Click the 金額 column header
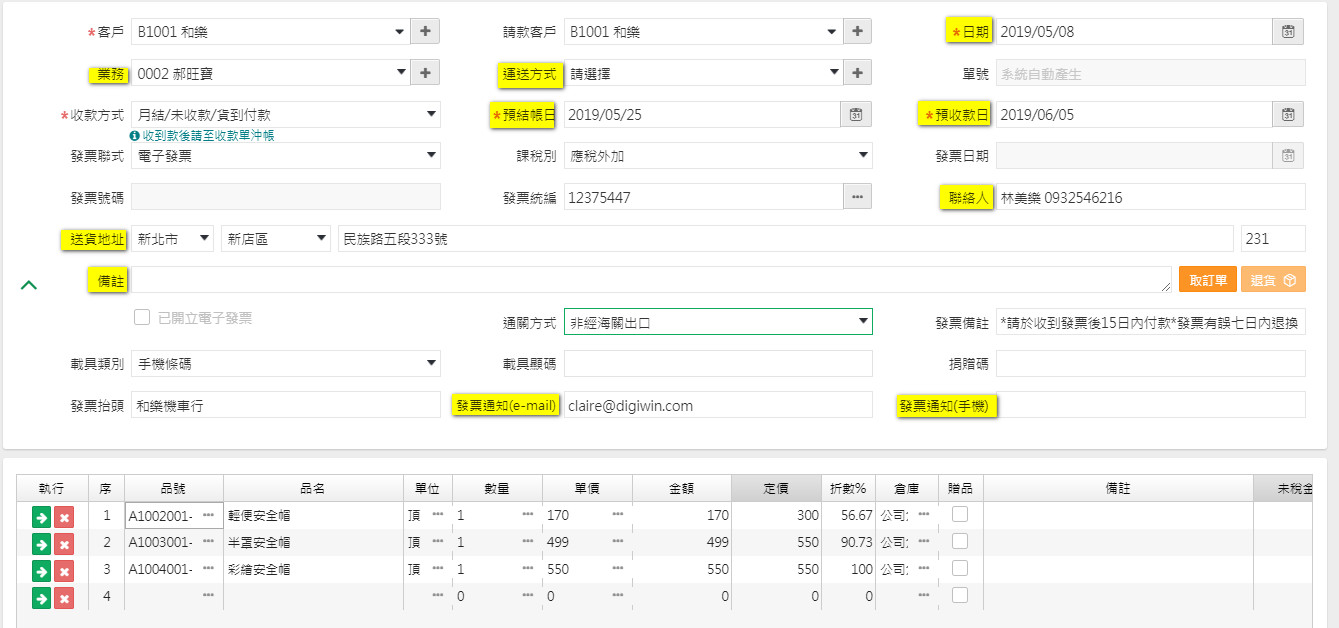1339x628 pixels. point(682,488)
